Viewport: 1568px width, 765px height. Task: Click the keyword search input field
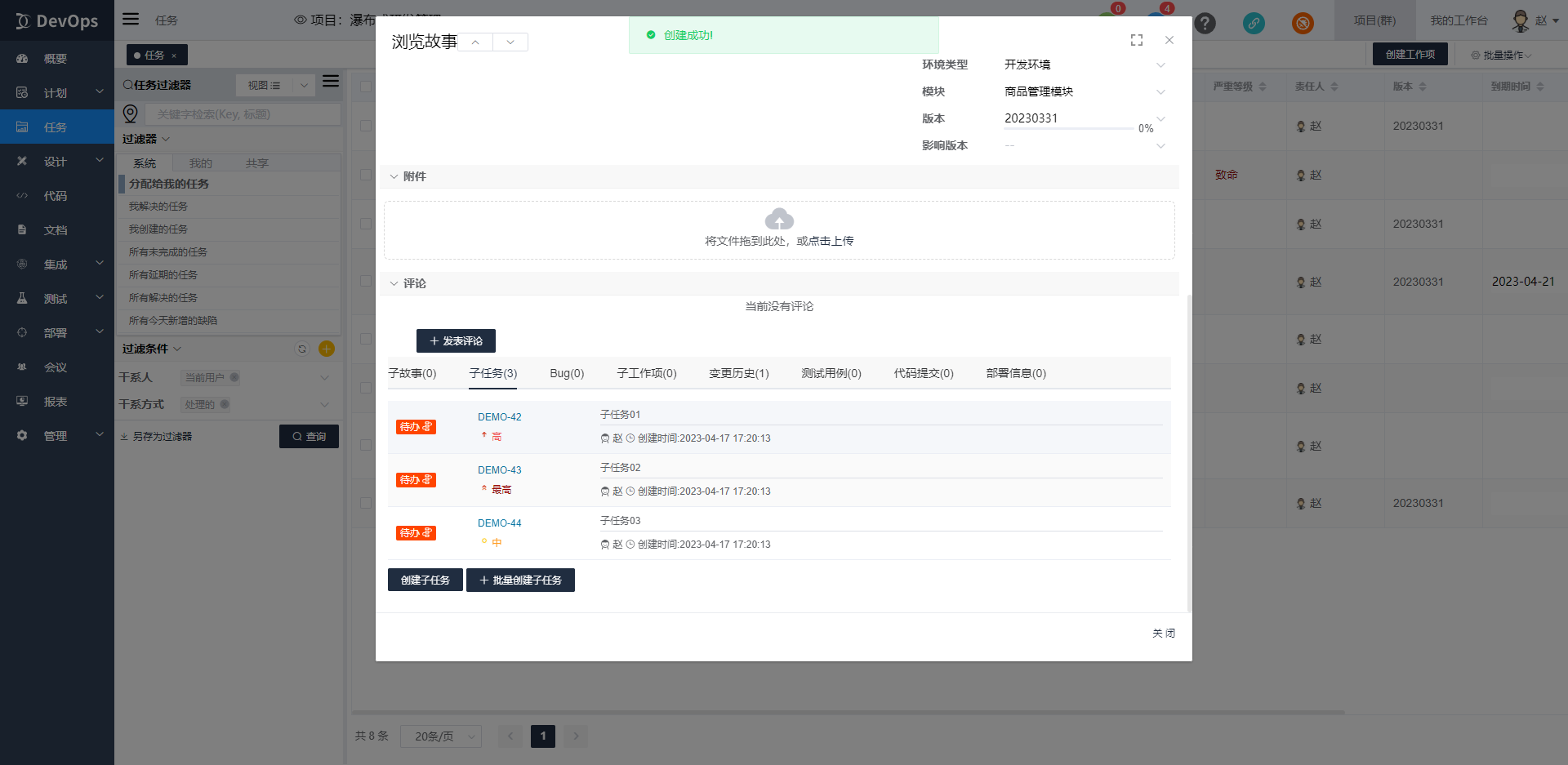pyautogui.click(x=245, y=114)
